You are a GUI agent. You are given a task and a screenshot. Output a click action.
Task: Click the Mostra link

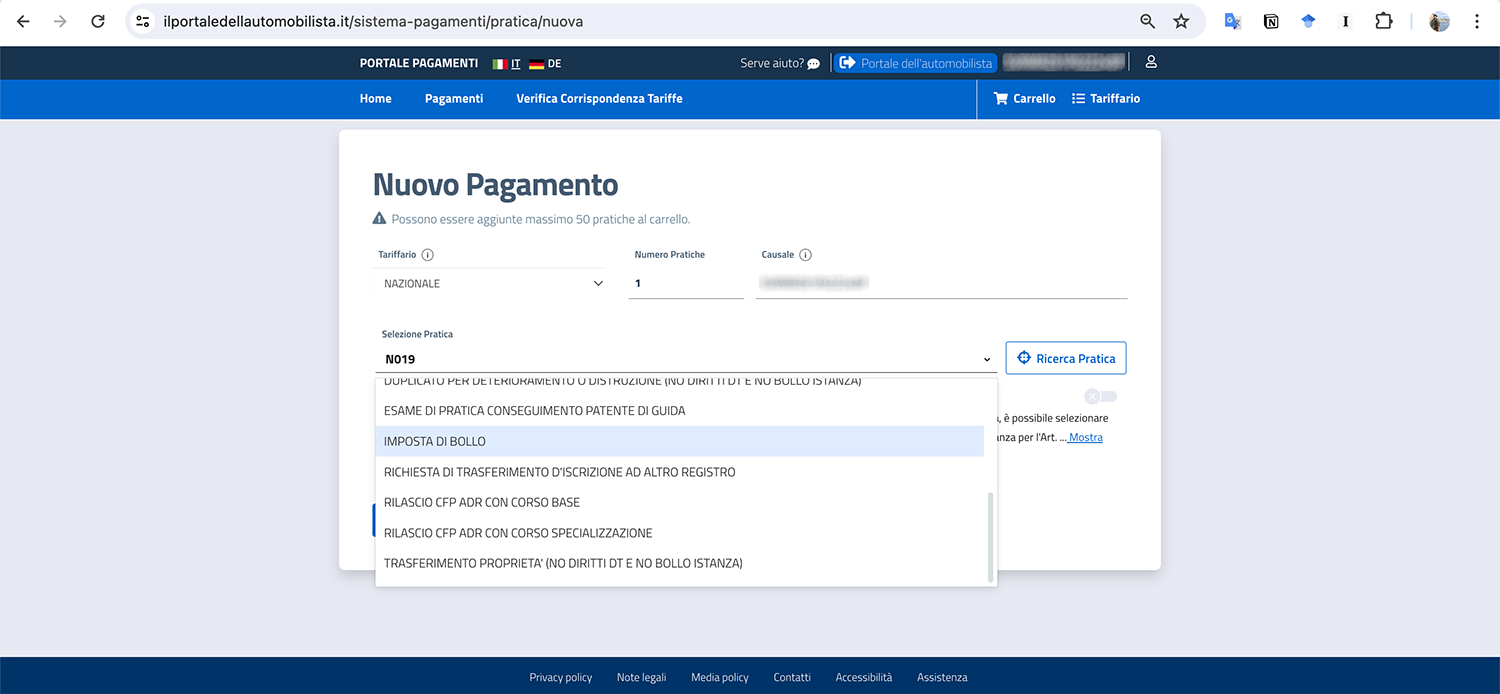(x=1086, y=438)
